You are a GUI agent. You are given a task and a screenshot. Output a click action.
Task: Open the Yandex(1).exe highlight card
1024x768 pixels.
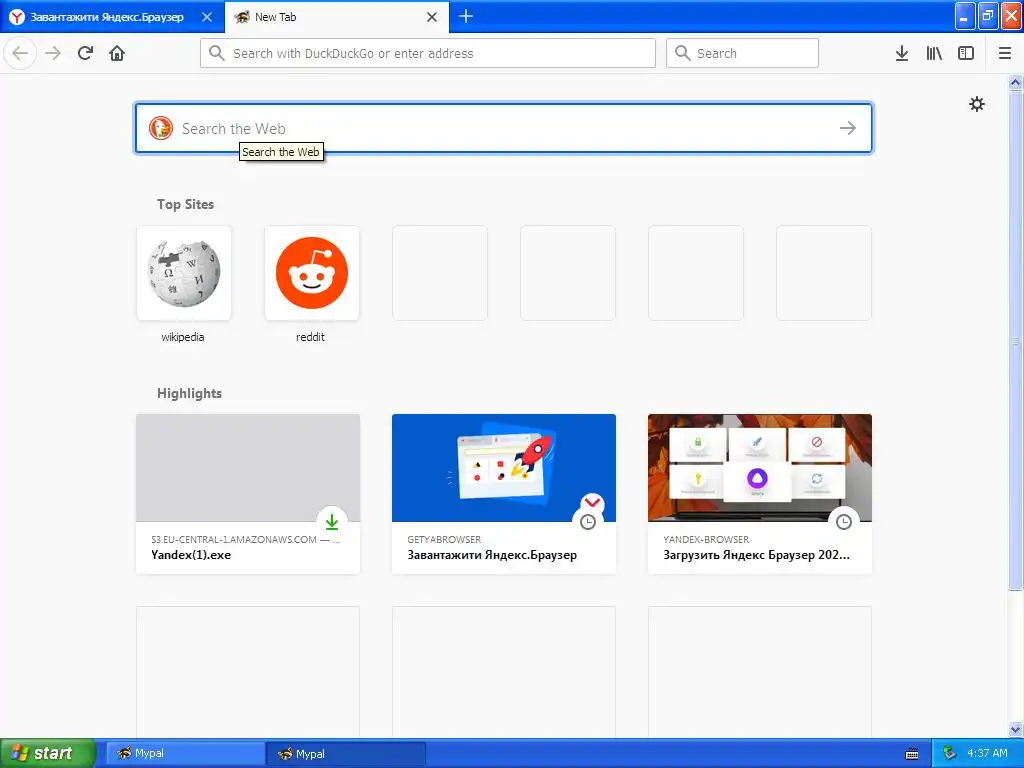tap(248, 494)
